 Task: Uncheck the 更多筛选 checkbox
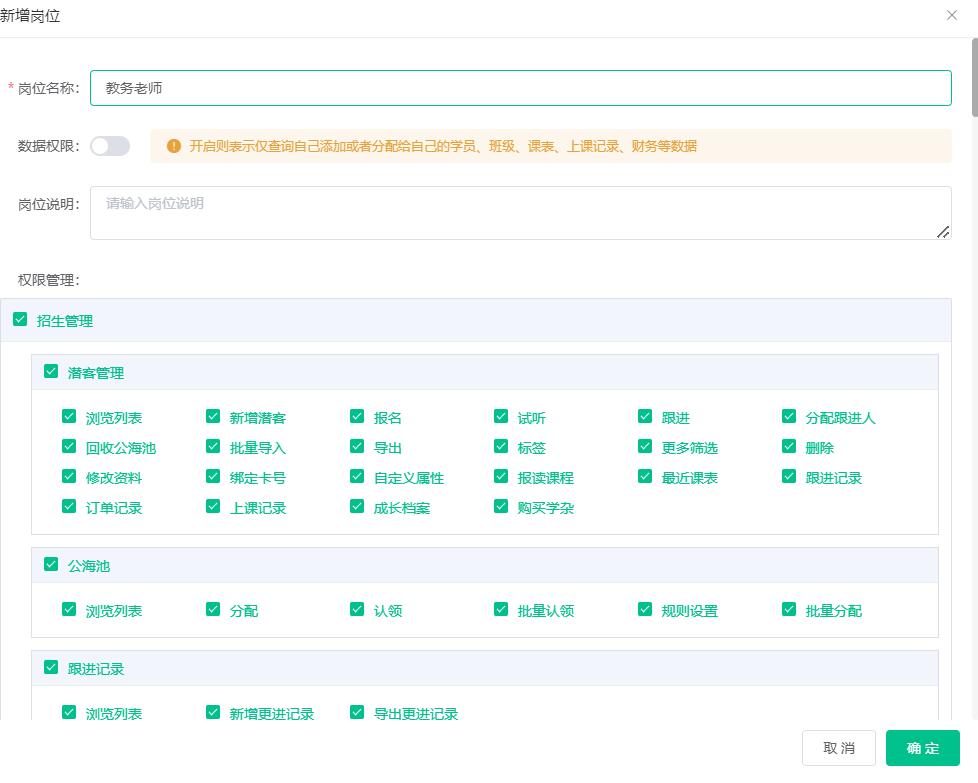pyautogui.click(x=645, y=447)
